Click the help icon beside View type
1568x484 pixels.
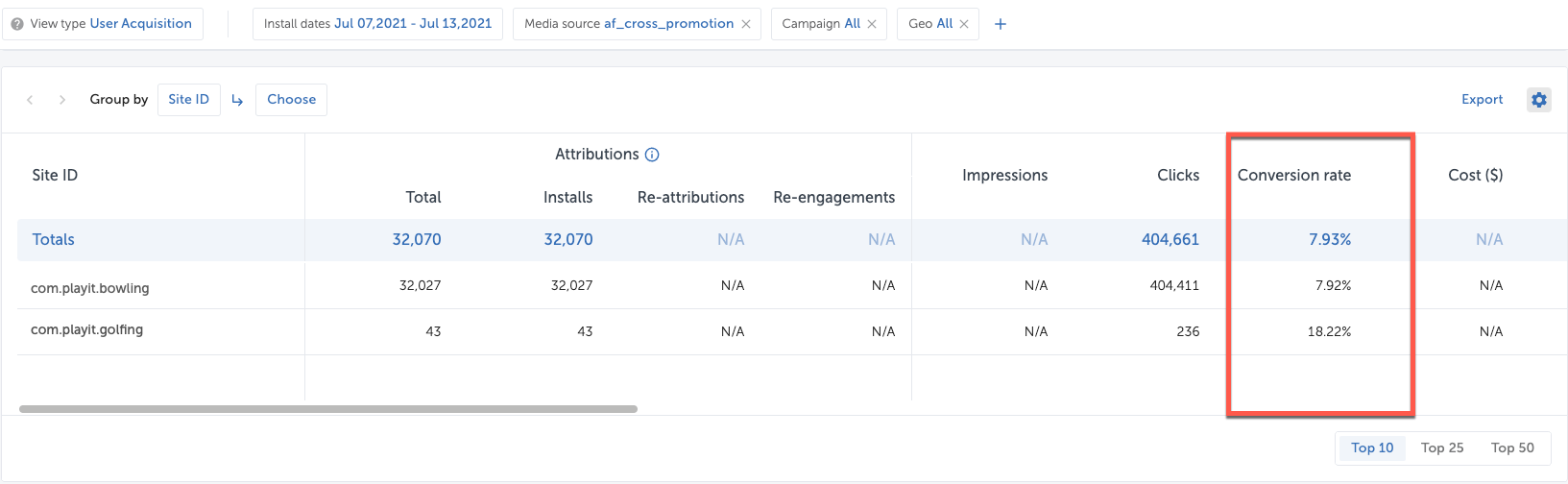pyautogui.click(x=17, y=24)
